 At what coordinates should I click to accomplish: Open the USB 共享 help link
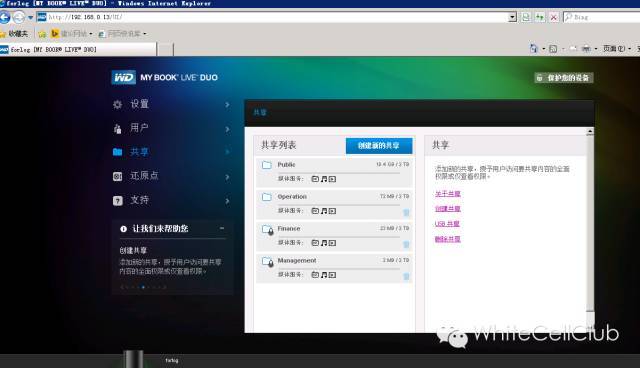click(x=447, y=224)
